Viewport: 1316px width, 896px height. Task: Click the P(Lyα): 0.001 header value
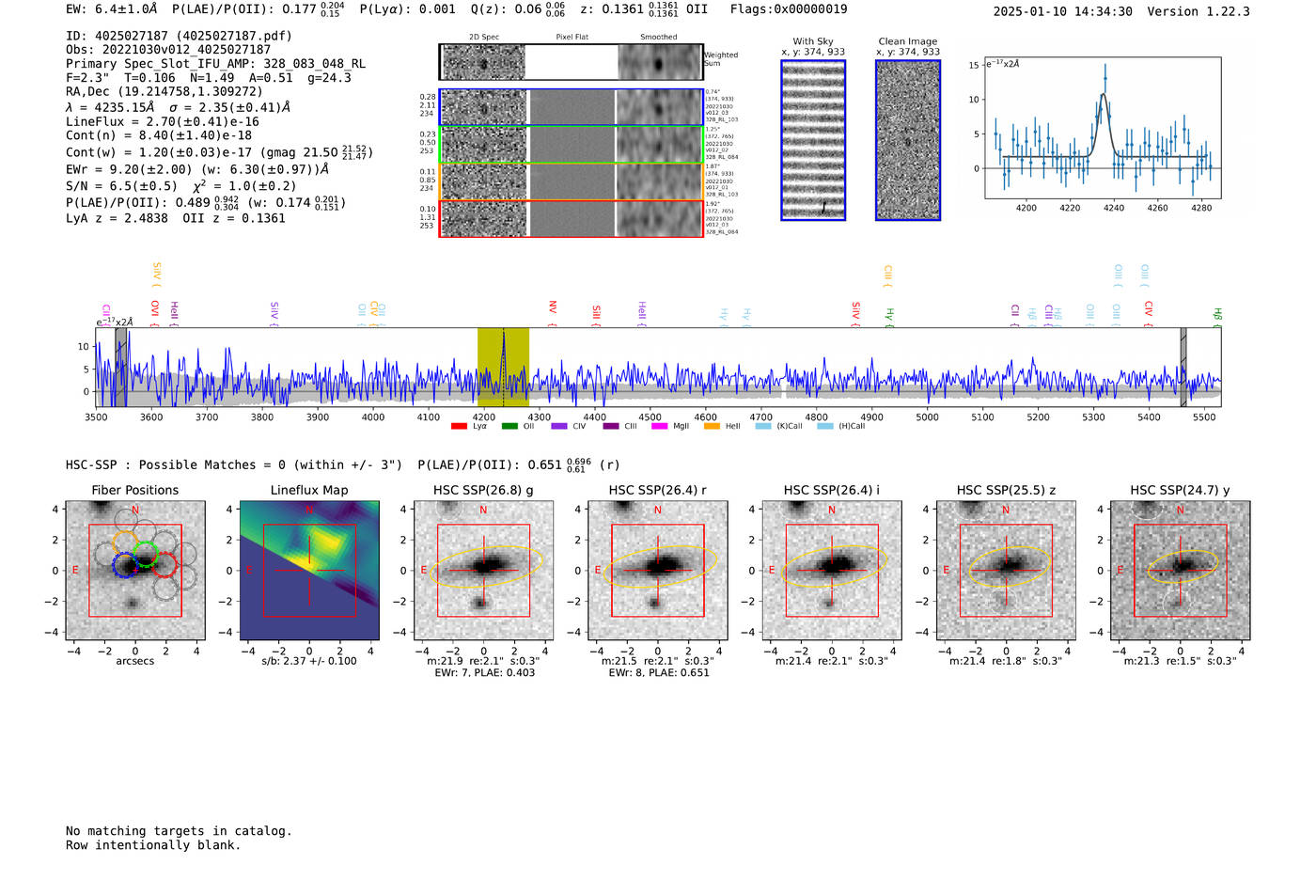click(408, 9)
